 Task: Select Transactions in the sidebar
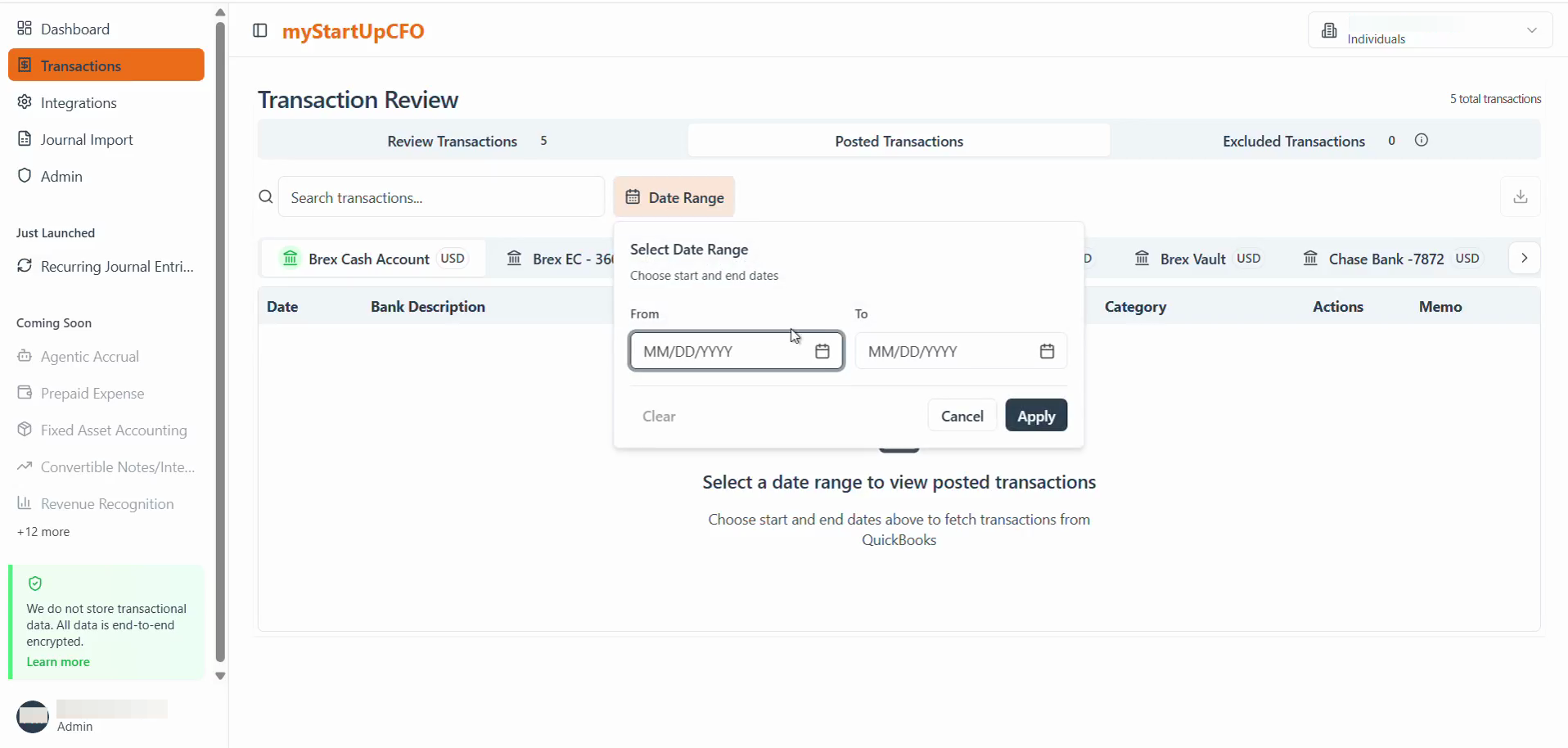(x=106, y=65)
